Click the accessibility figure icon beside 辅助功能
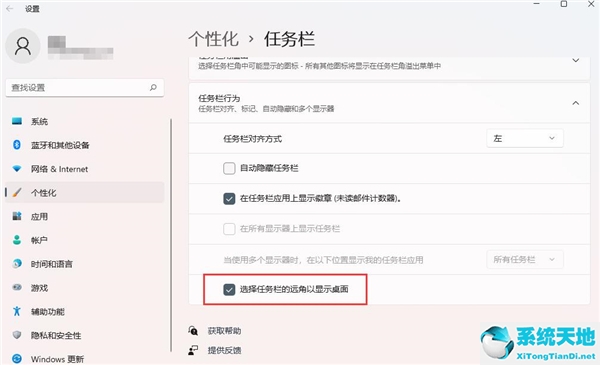This screenshot has width=600, height=365. tap(17, 311)
